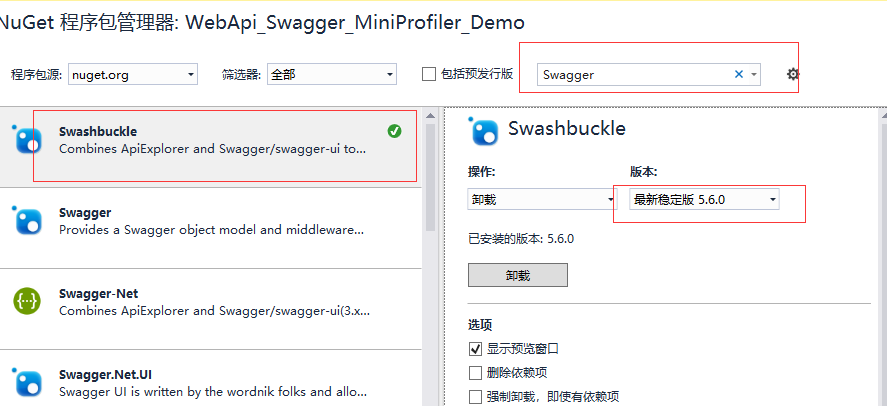Image resolution: width=887 pixels, height=406 pixels.
Task: Select the Swagger-Net package title
Action: pyautogui.click(x=98, y=293)
